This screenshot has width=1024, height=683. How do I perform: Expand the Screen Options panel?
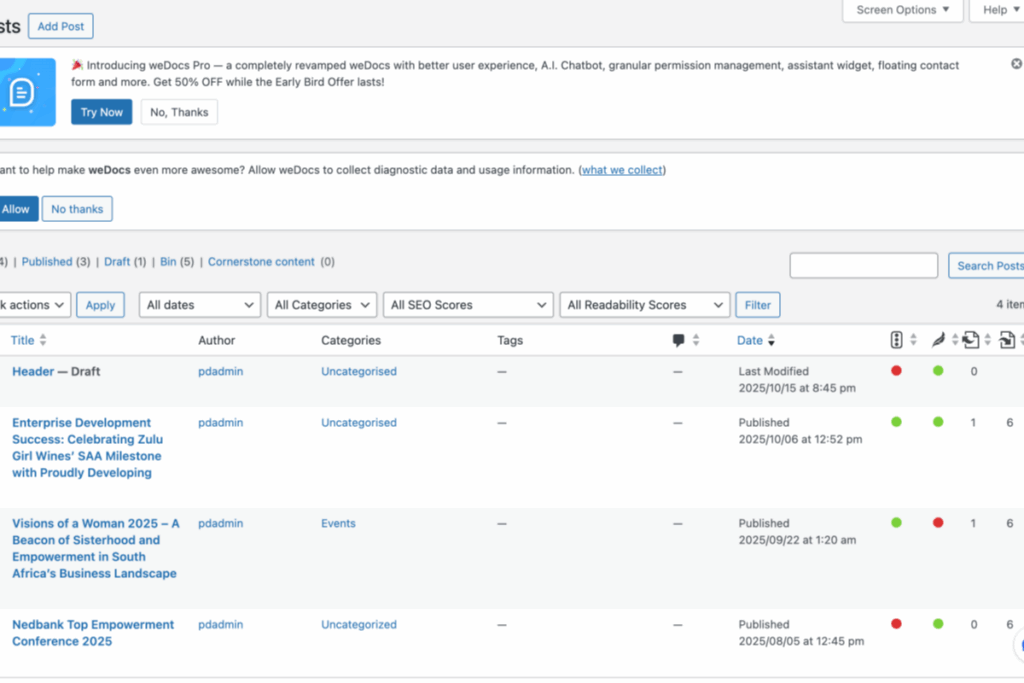coord(903,10)
